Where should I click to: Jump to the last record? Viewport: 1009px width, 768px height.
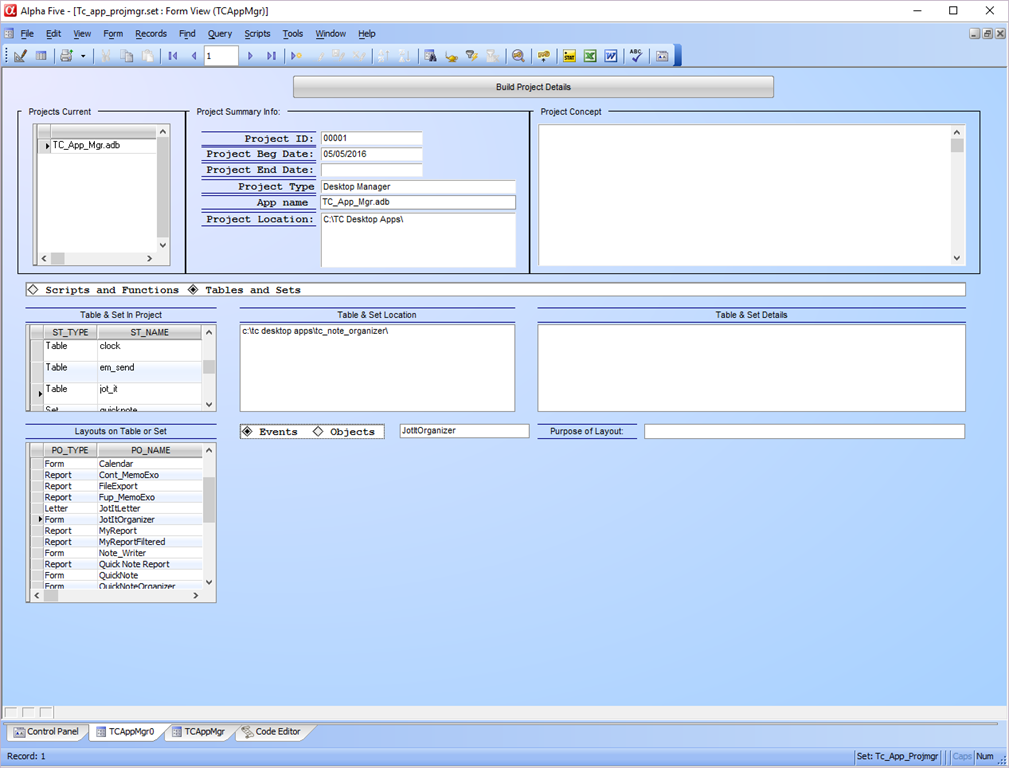coord(271,56)
